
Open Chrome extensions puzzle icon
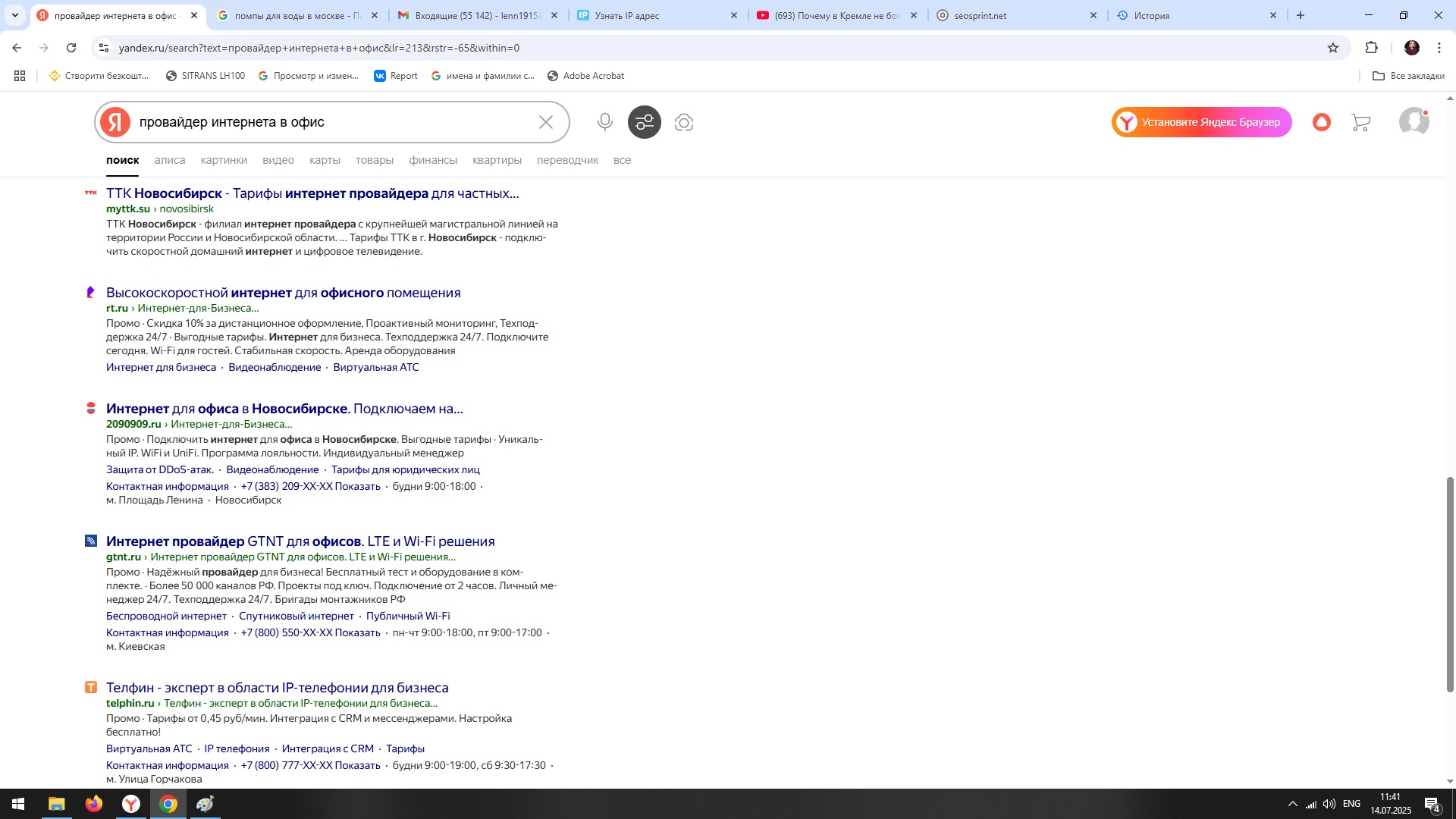pyautogui.click(x=1371, y=48)
